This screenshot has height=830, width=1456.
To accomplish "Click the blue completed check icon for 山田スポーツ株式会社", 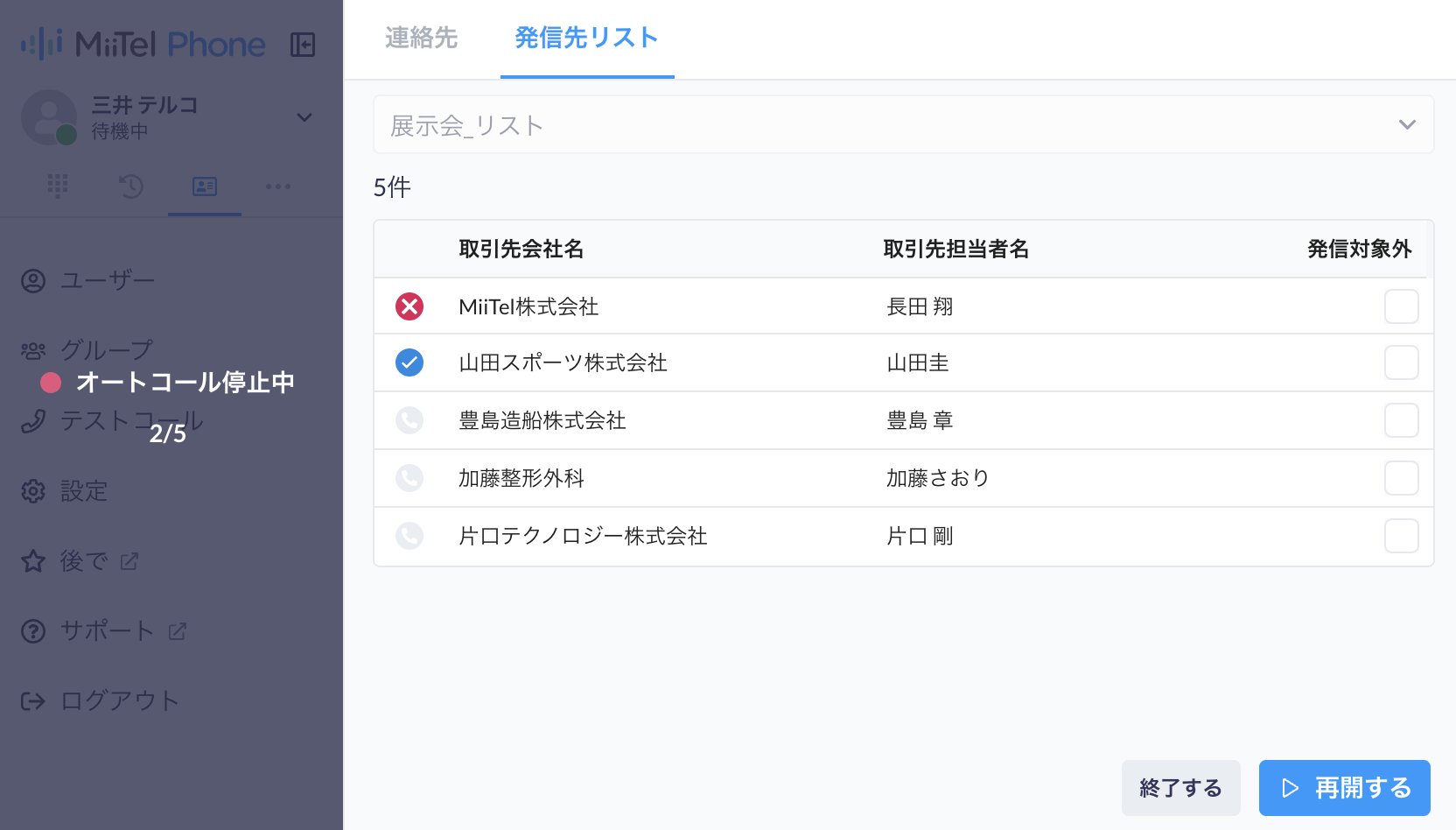I will pyautogui.click(x=409, y=362).
